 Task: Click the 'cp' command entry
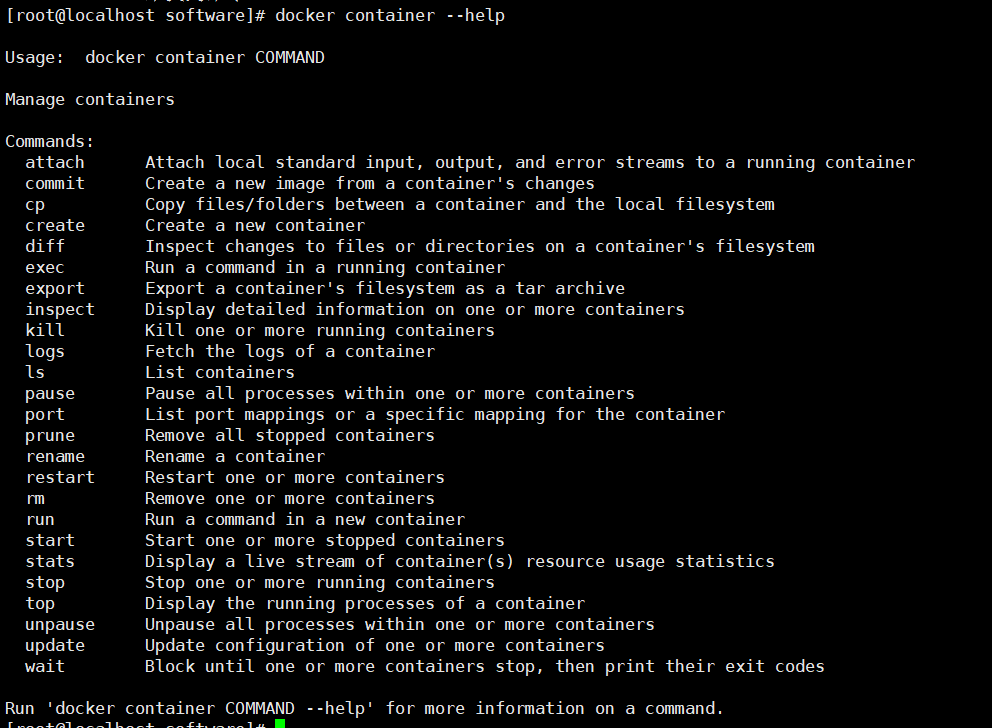coord(35,204)
